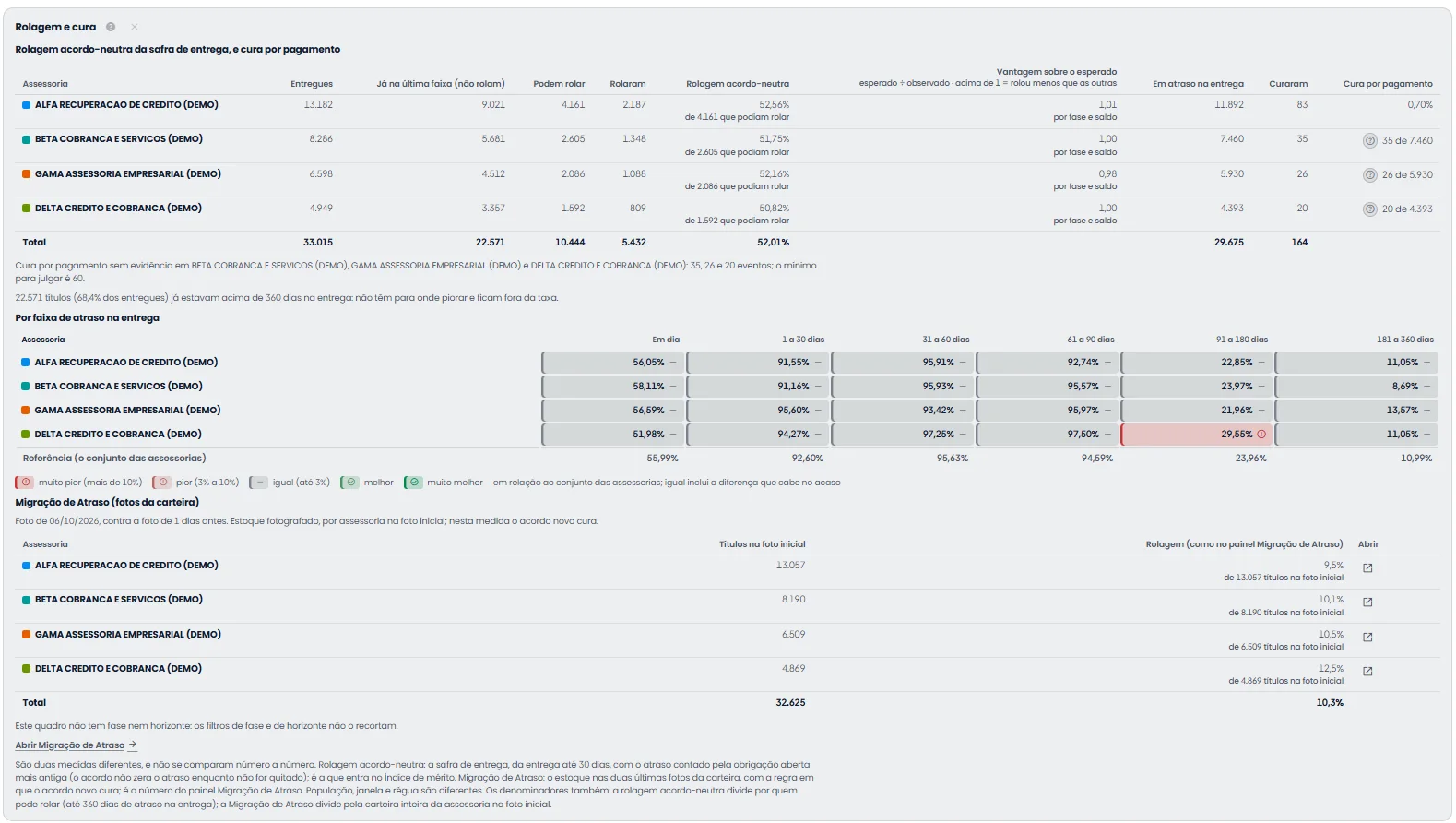
Task: Click the info icon next to 20 de 4.393
Action: (x=1370, y=209)
